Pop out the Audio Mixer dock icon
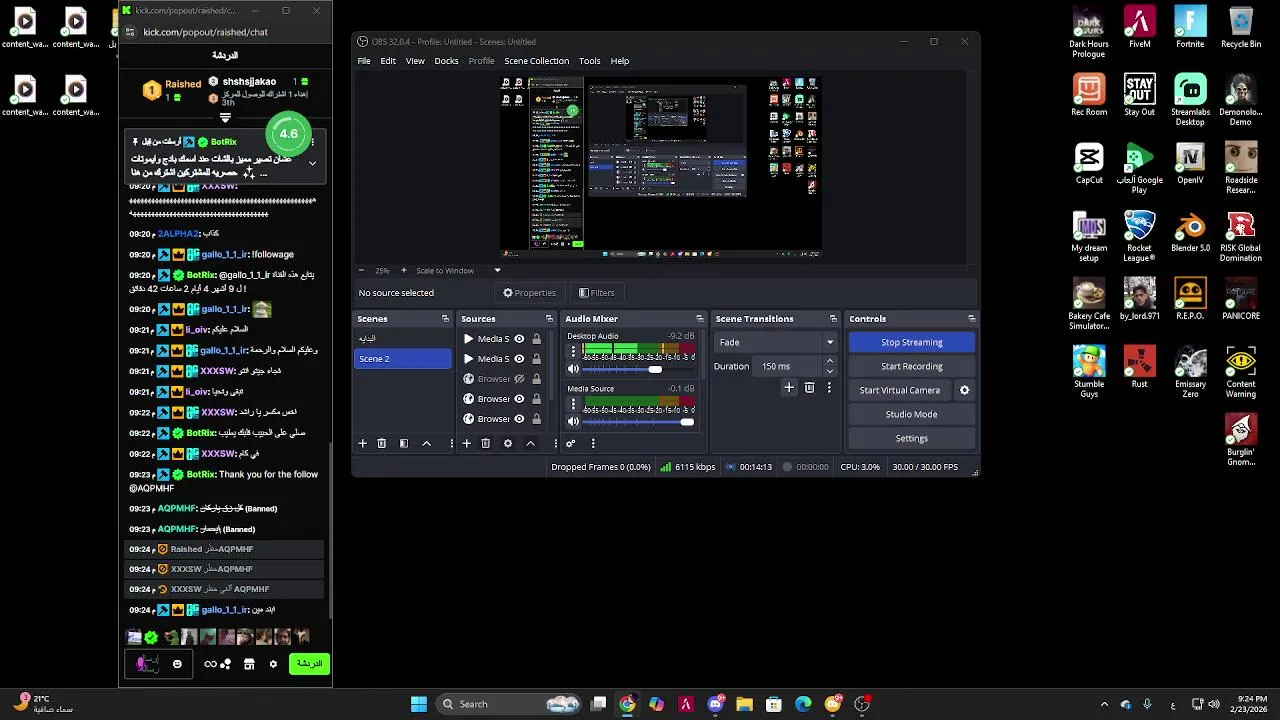The height and width of the screenshot is (720, 1280). tap(699, 319)
